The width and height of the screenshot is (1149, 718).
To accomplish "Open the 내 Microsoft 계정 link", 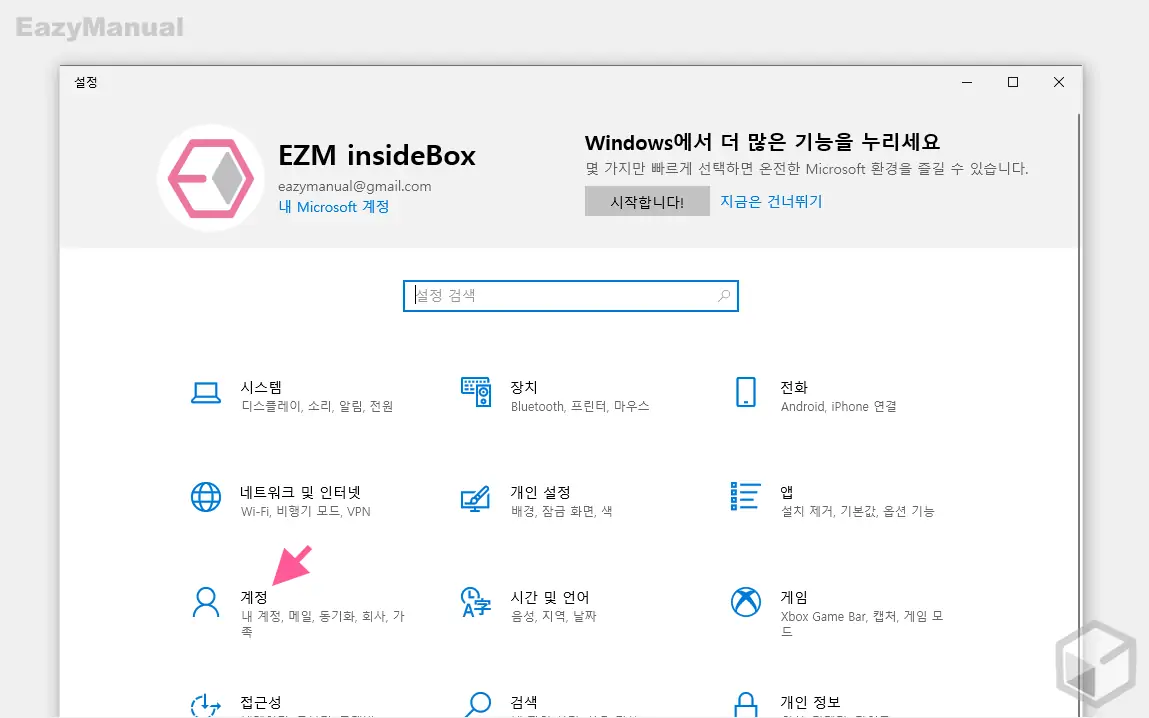I will click(333, 207).
